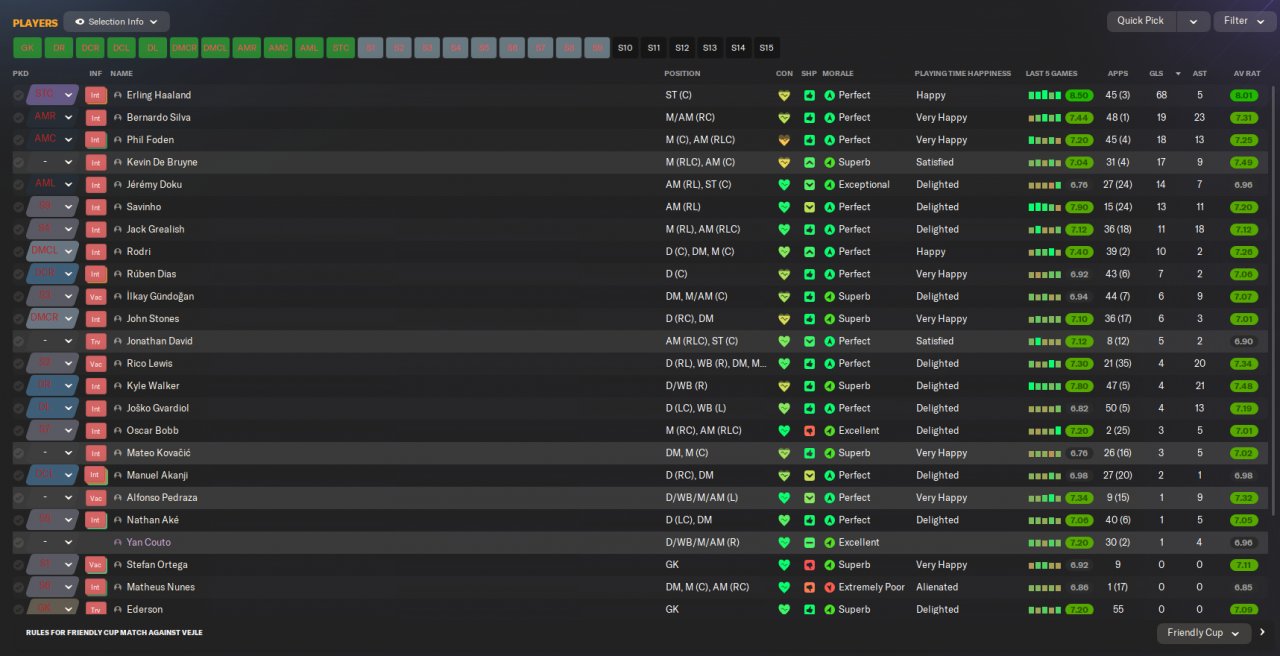Click Savinho's match sharpness icon

coord(809,207)
